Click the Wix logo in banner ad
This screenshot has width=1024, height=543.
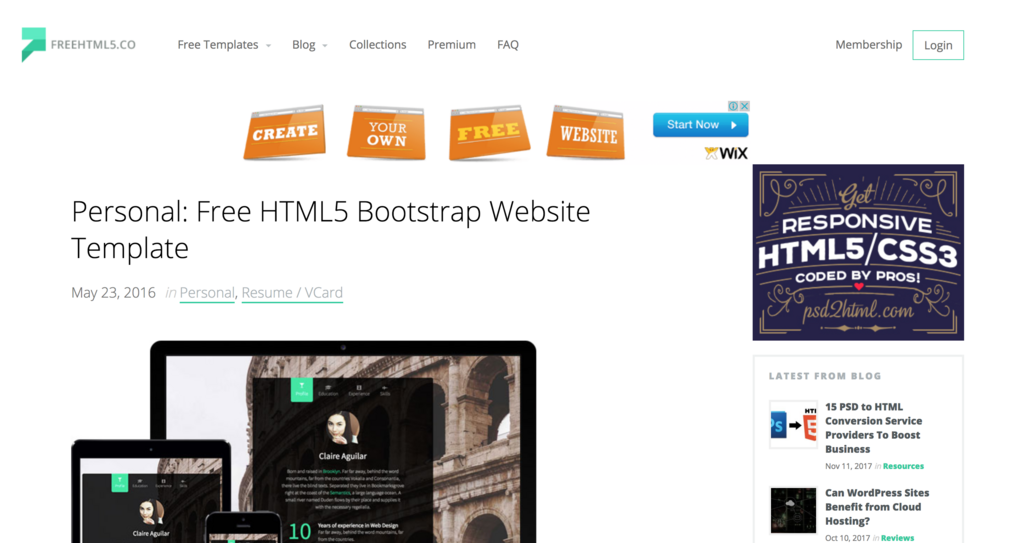(726, 154)
